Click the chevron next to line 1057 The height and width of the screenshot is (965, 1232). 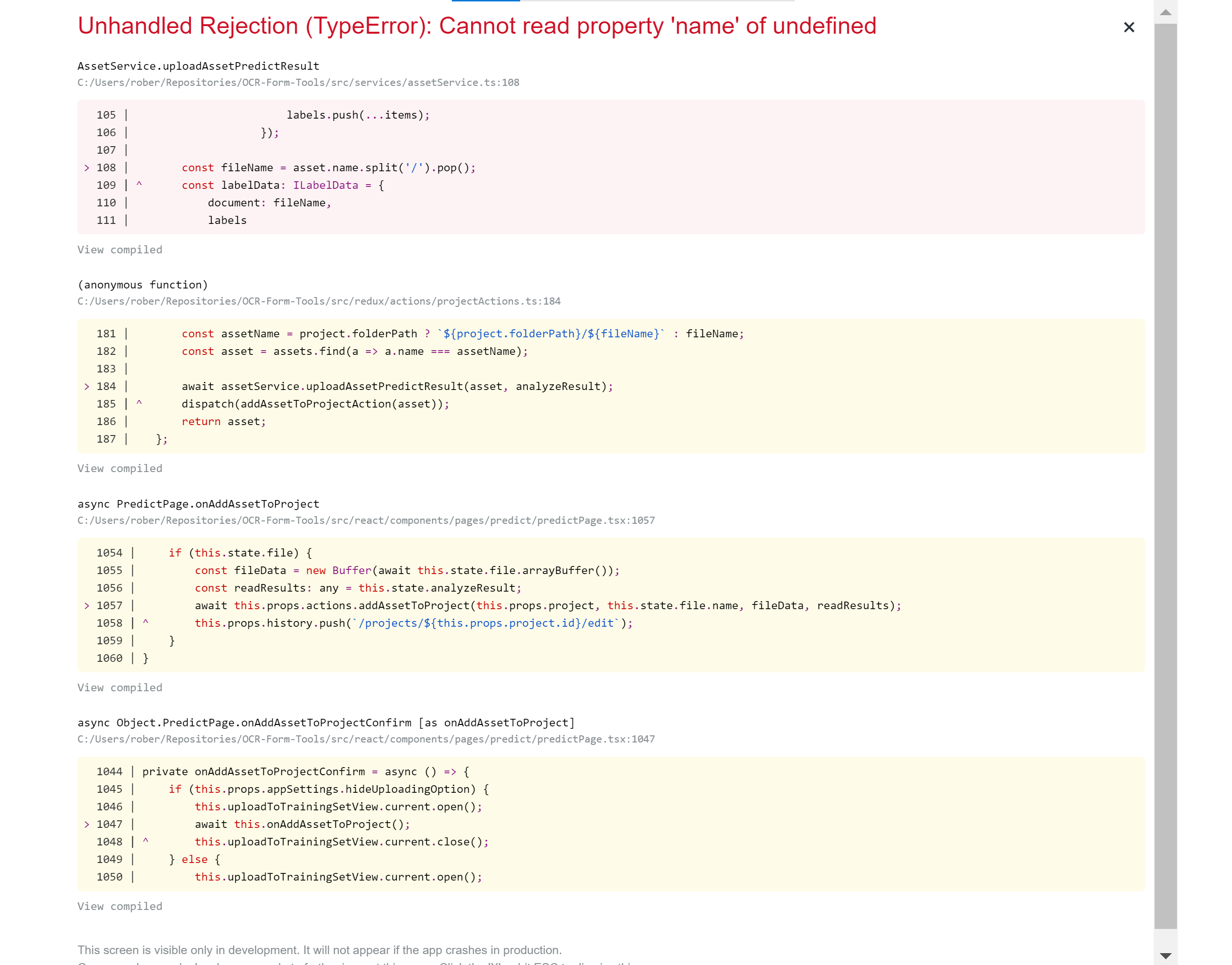pyautogui.click(x=87, y=605)
